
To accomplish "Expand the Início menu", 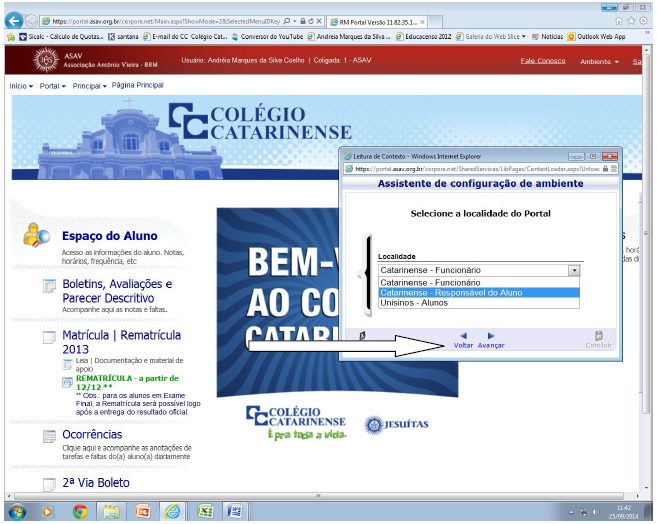I will tap(21, 86).
